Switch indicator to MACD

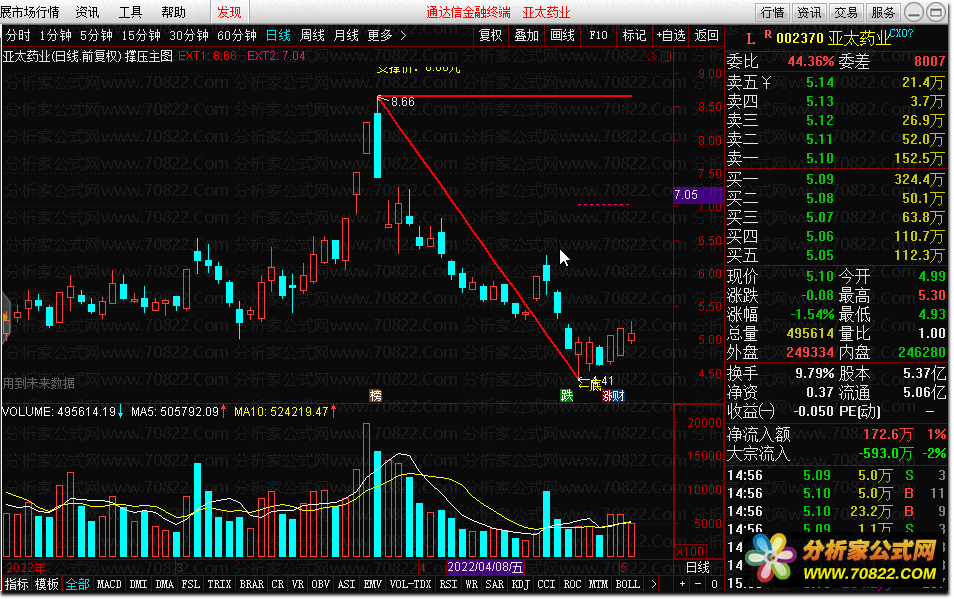tap(110, 584)
